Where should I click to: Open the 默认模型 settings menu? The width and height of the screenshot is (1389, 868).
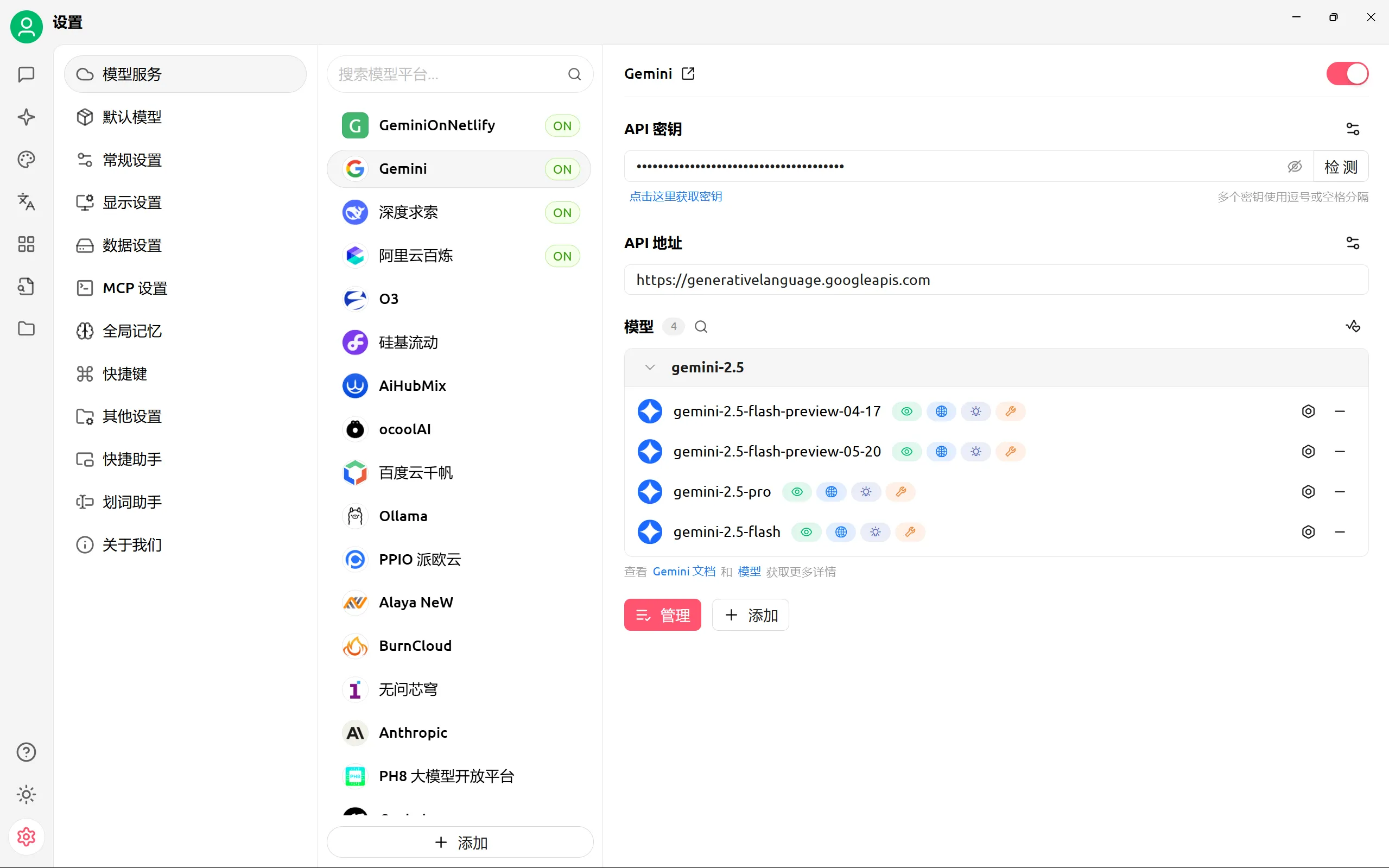tap(132, 117)
